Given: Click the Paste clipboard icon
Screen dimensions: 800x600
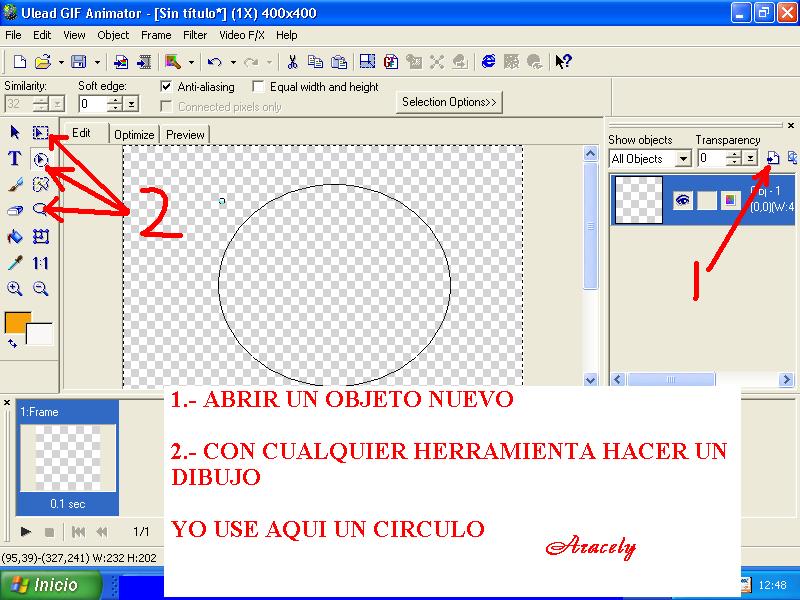Looking at the screenshot, I should [339, 62].
